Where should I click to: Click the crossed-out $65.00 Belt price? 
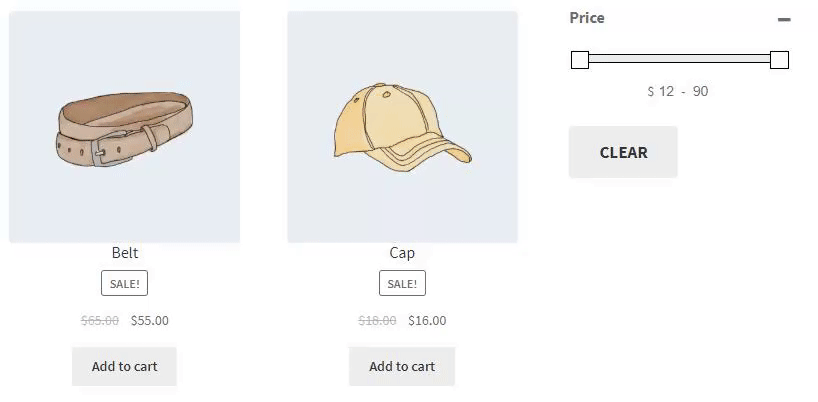tap(100, 320)
